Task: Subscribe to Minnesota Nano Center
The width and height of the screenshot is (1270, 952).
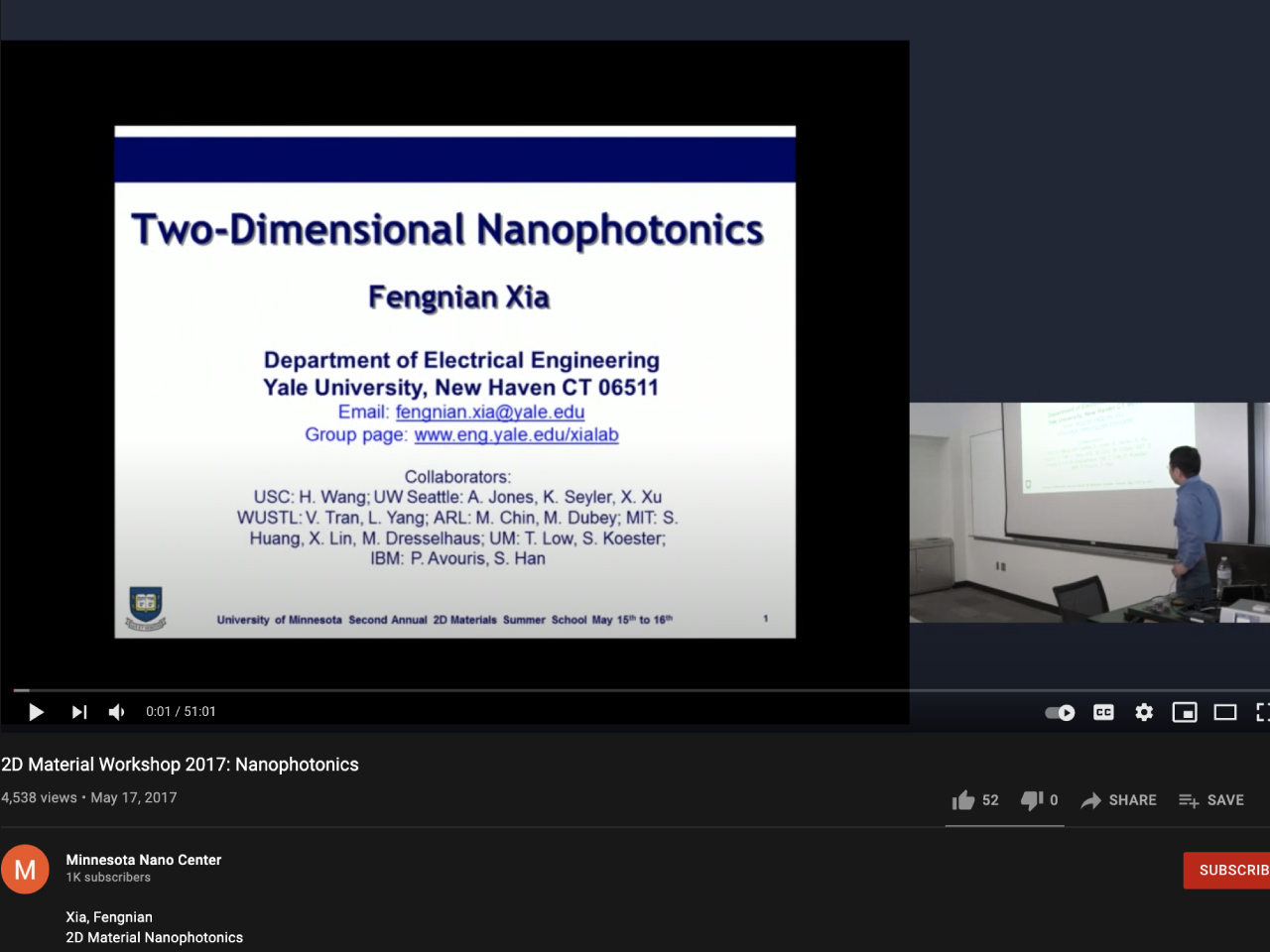Action: 1227,871
